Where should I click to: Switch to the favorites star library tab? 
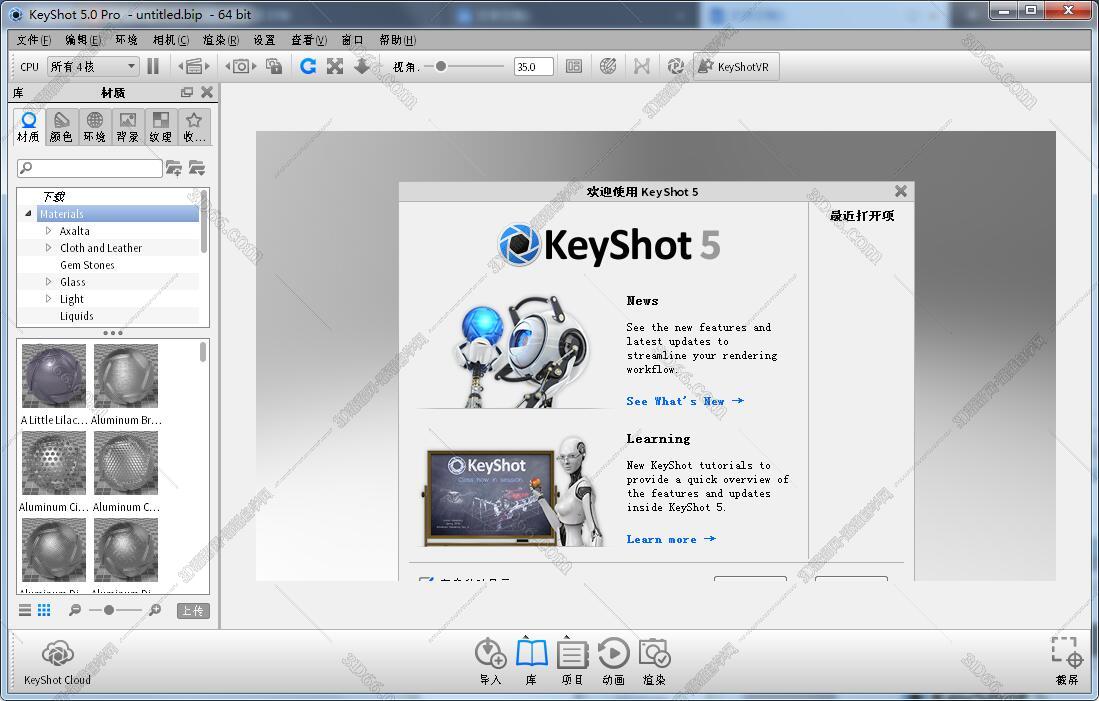(194, 127)
